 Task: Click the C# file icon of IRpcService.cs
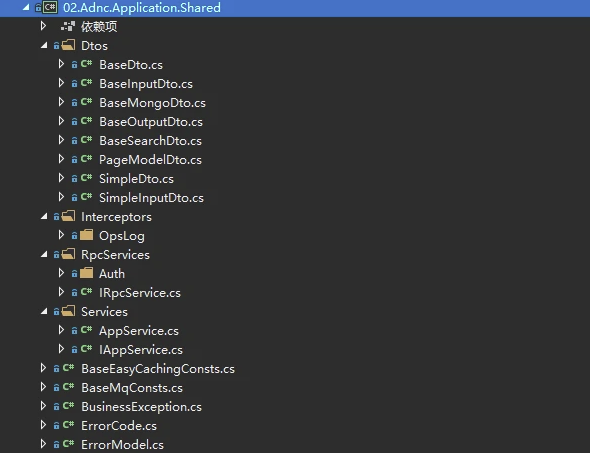click(87, 292)
